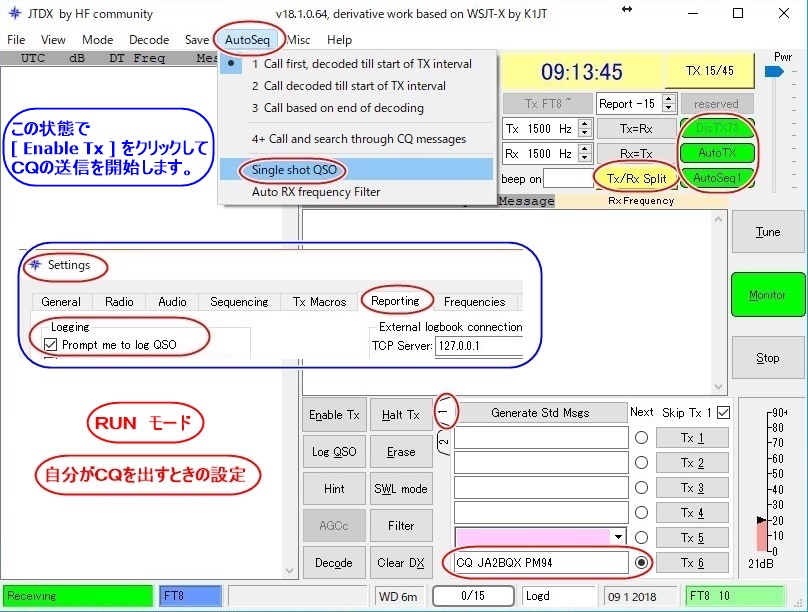Choose '2 Call decoded till start of TX interval'
This screenshot has width=808, height=612.
click(357, 86)
